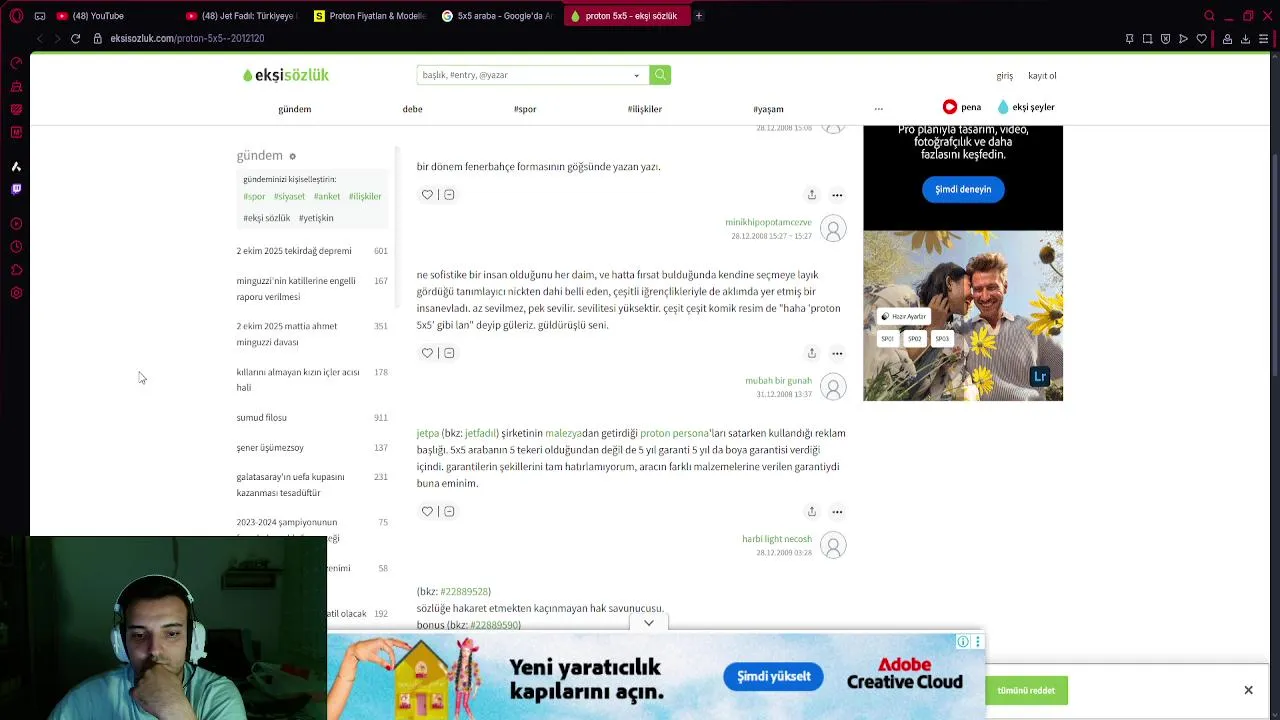Open the bookmark heart in address bar

tap(1201, 38)
